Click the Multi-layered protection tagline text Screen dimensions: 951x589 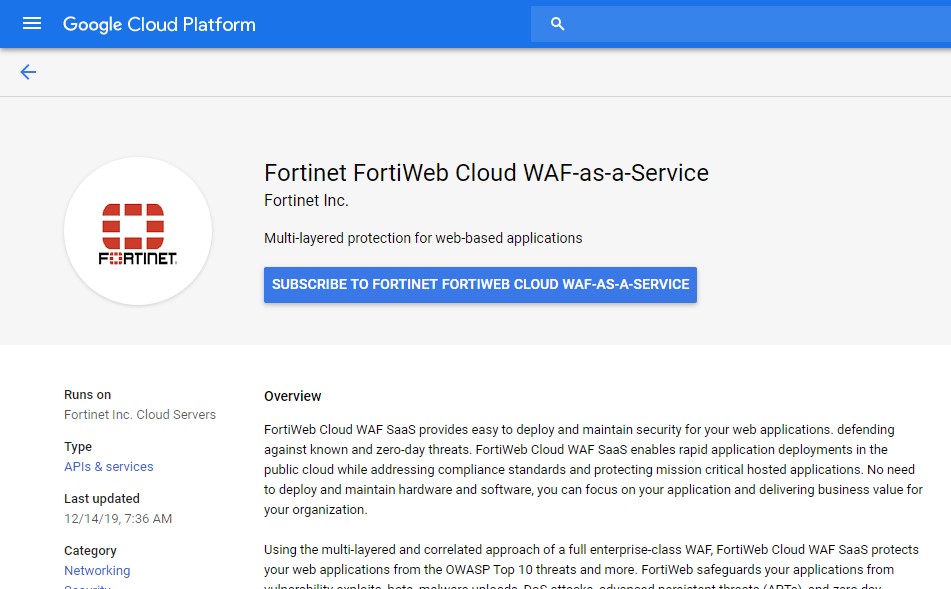pos(423,238)
